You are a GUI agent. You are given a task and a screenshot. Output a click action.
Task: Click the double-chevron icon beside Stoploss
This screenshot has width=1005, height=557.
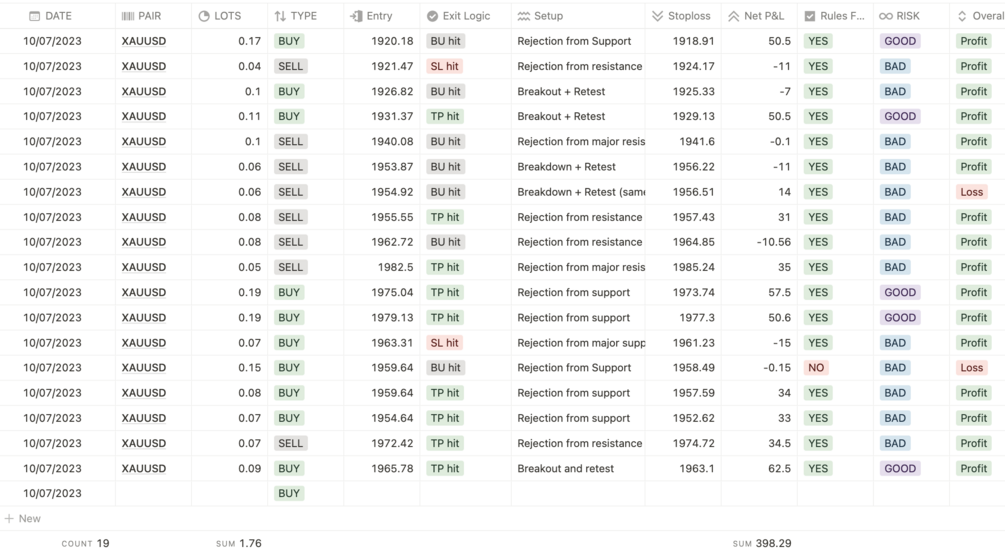657,16
